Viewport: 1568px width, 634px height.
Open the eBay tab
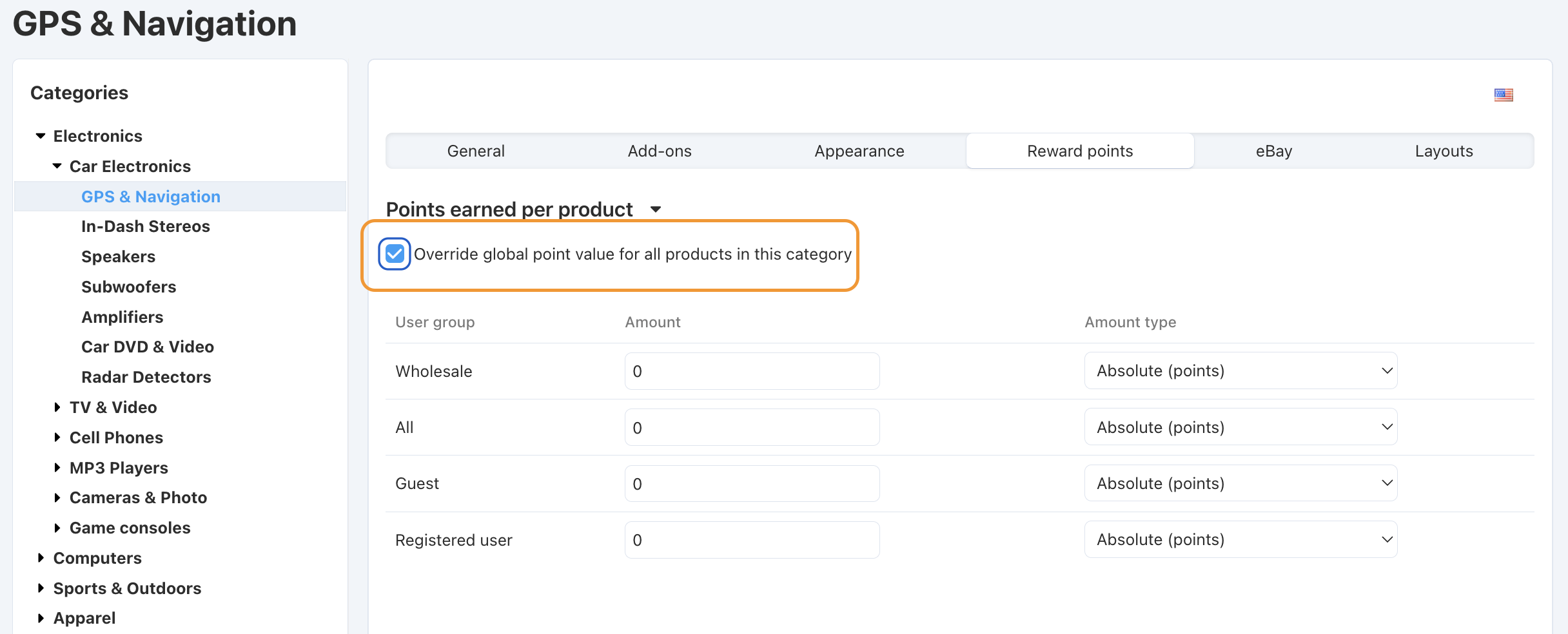[1273, 151]
